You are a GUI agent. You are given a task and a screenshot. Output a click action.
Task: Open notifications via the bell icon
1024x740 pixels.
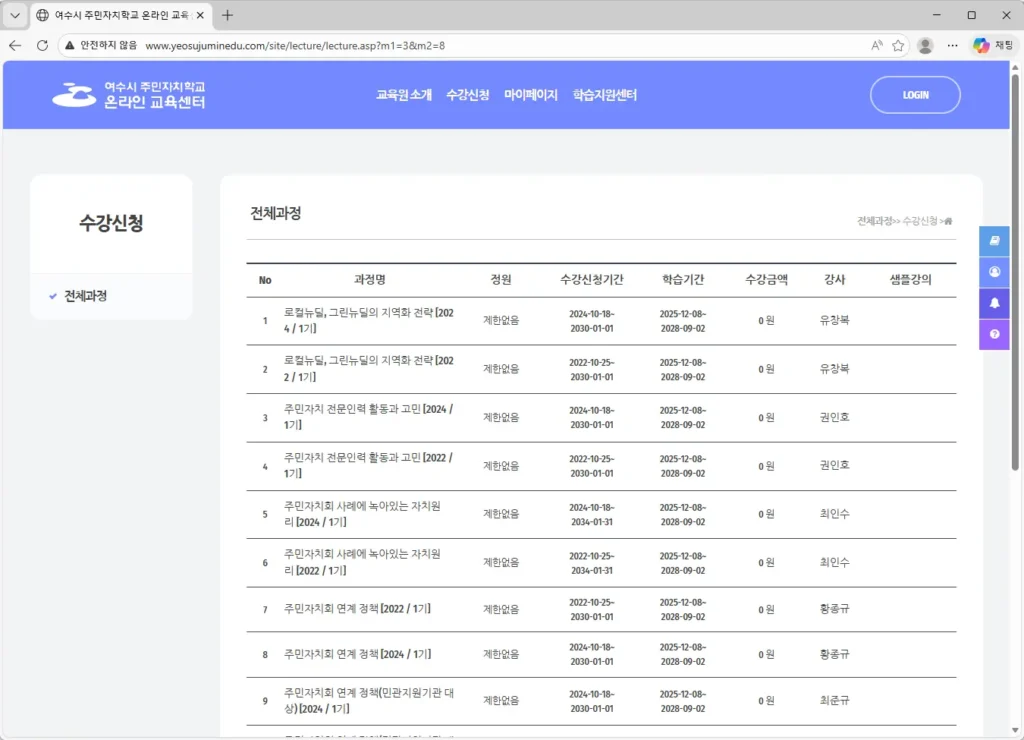(x=994, y=302)
